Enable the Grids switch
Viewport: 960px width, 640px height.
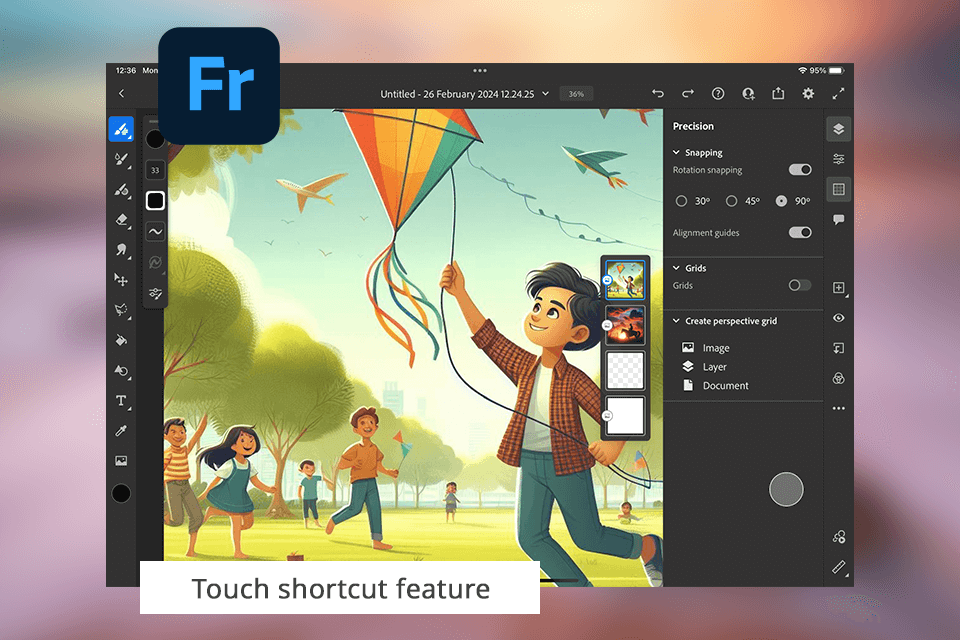point(800,285)
